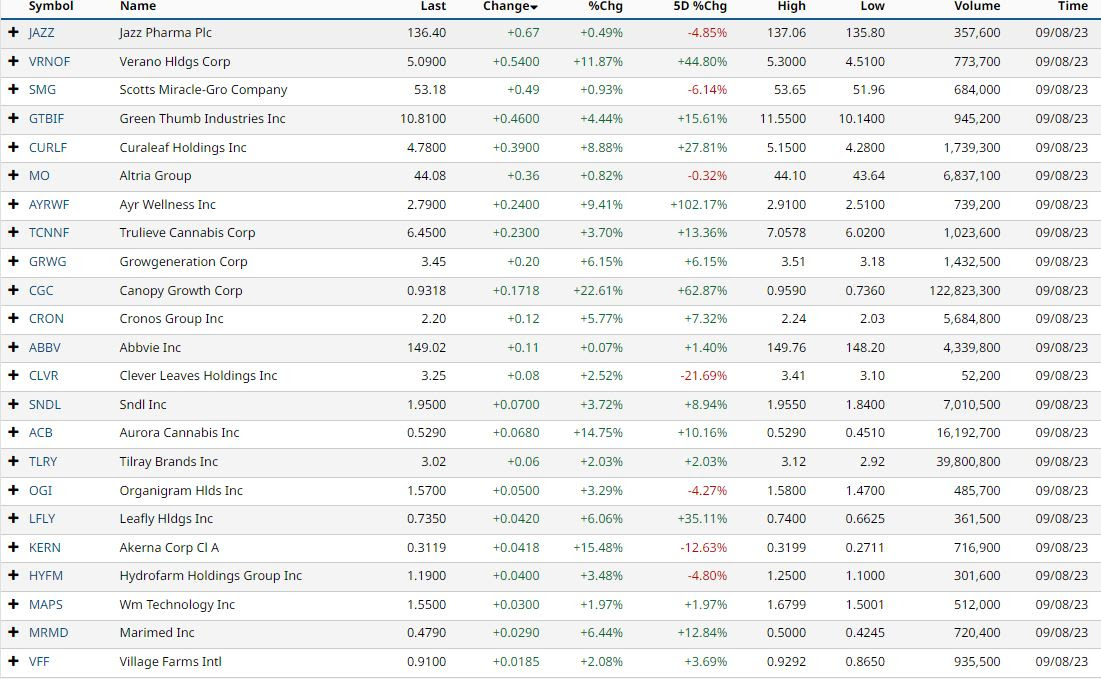The width and height of the screenshot is (1101, 679).
Task: Open the MRMD symbol link
Action: (x=48, y=632)
